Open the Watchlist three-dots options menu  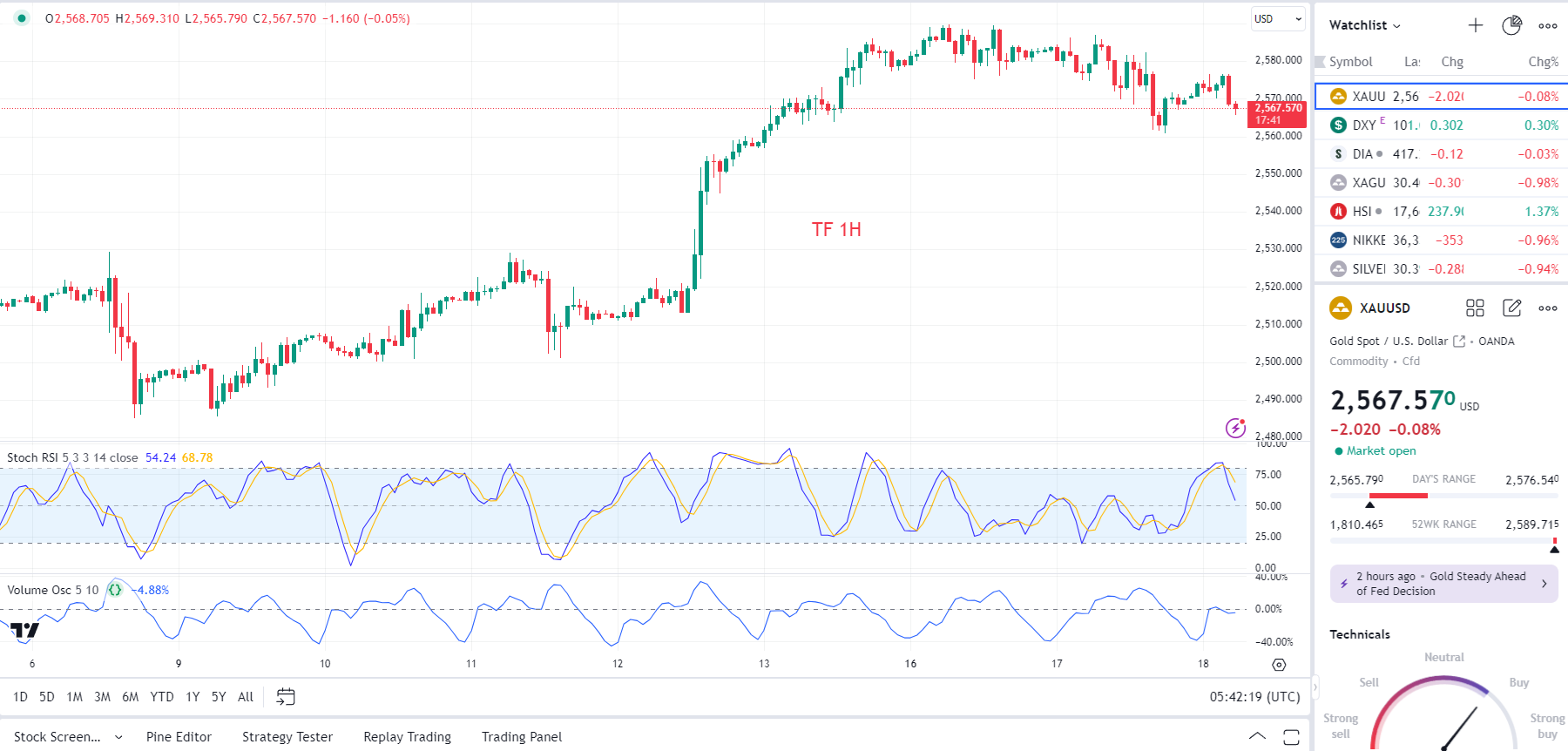(1547, 25)
